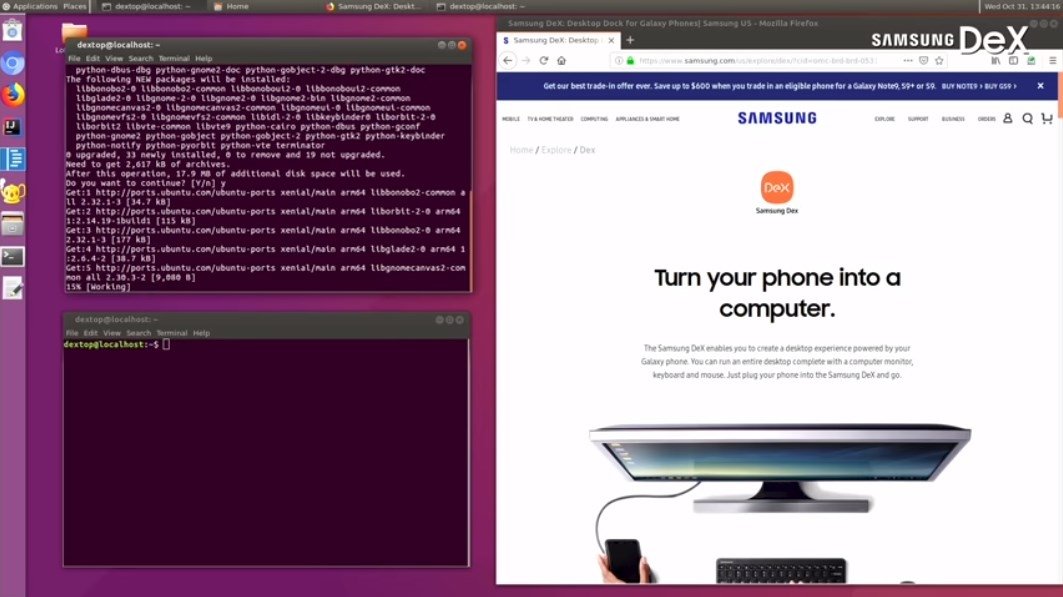Open Samsung account user icon
The width and height of the screenshot is (1063, 597).
coord(1007,119)
